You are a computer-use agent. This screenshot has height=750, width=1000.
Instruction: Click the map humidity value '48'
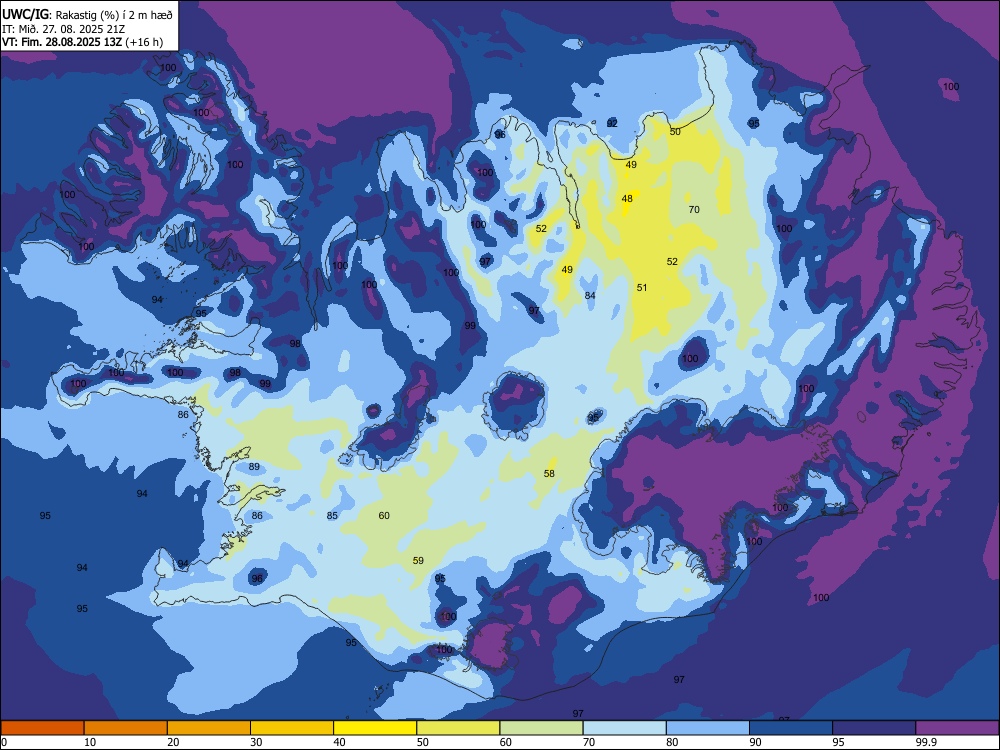(627, 199)
